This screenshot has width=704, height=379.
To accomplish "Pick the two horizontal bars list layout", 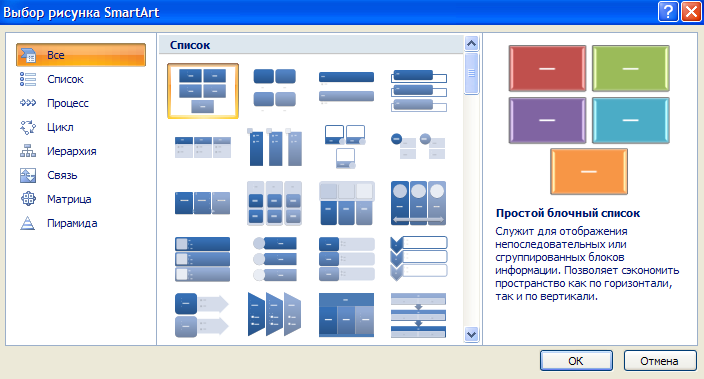I will tap(347, 88).
